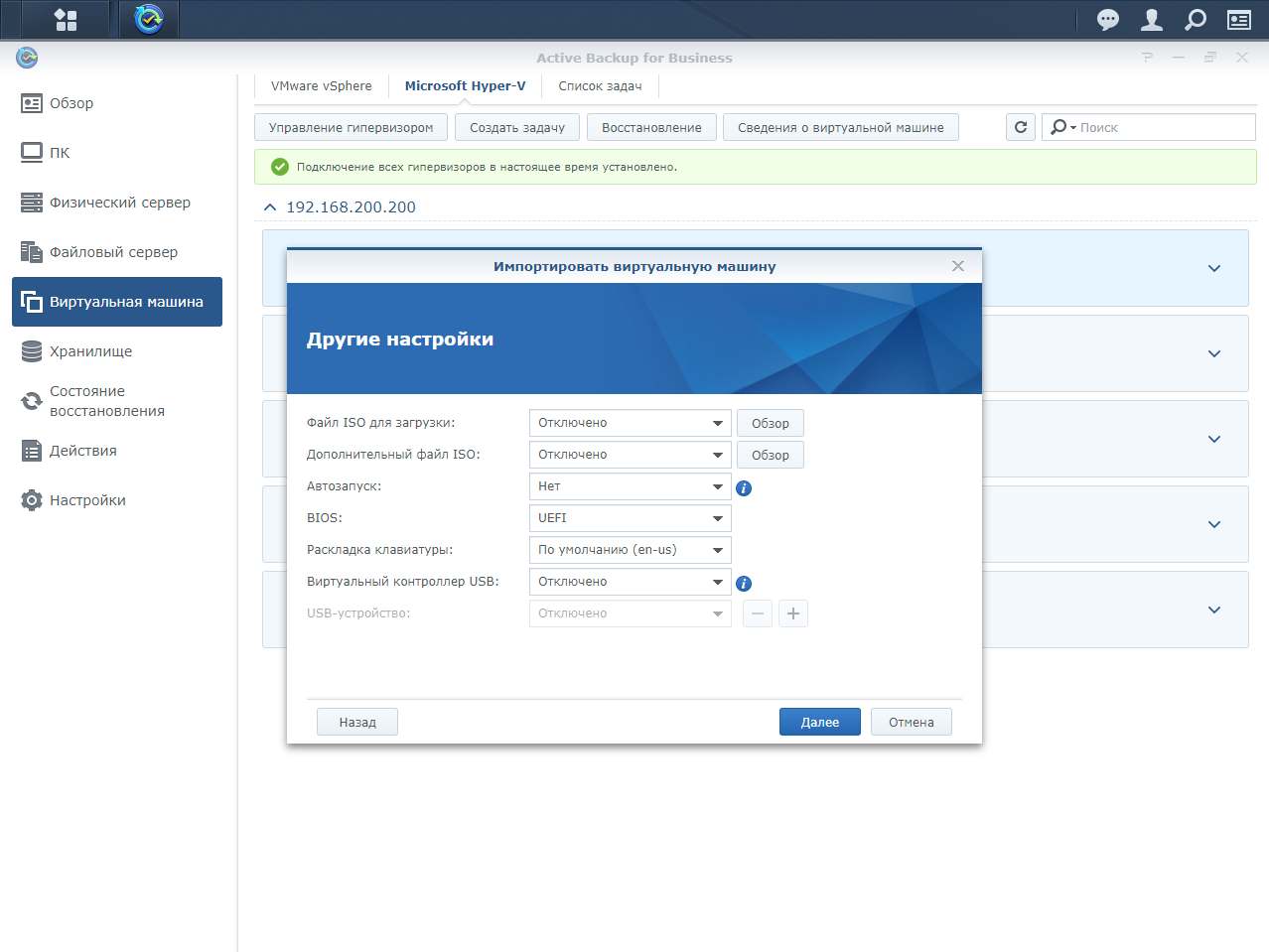
Task: Open the widgets panel icon
Action: [1239, 20]
